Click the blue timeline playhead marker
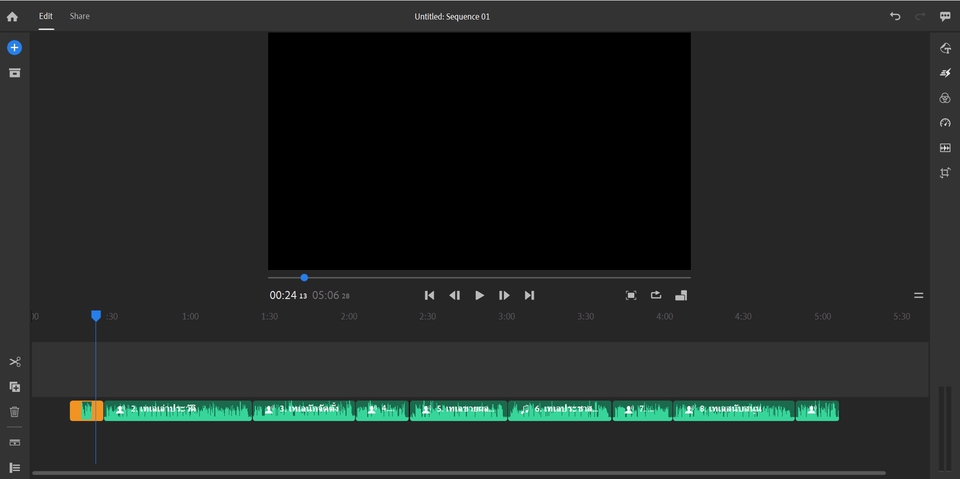The width and height of the screenshot is (960, 479). tap(96, 315)
